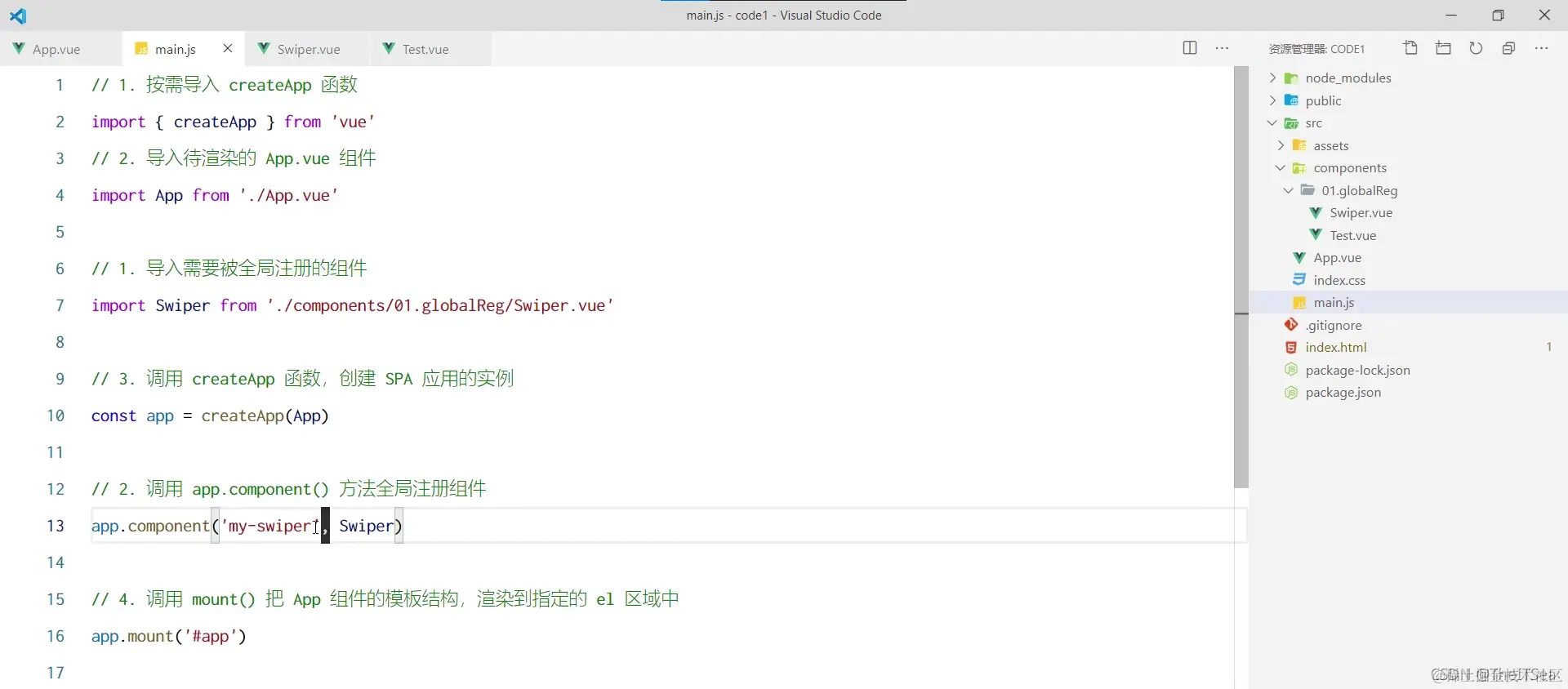This screenshot has height=689, width=1568.
Task: Refresh the explorer tree
Action: (1476, 48)
